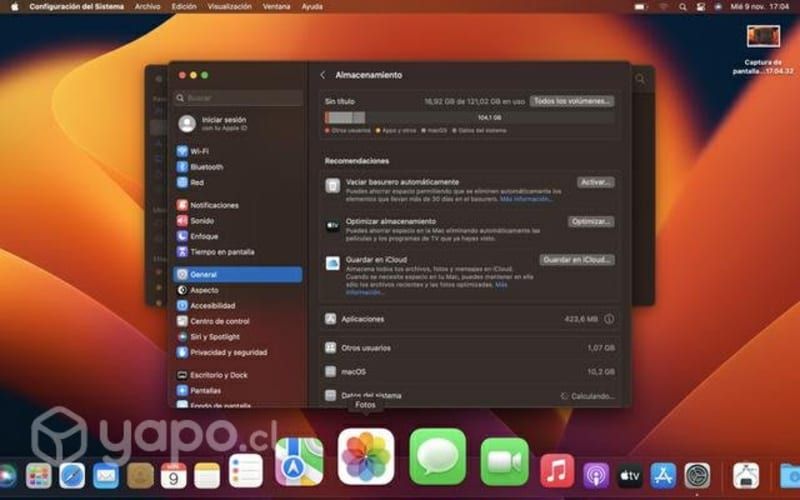Open Centro de control settings
This screenshot has height=500, width=800.
[213, 321]
